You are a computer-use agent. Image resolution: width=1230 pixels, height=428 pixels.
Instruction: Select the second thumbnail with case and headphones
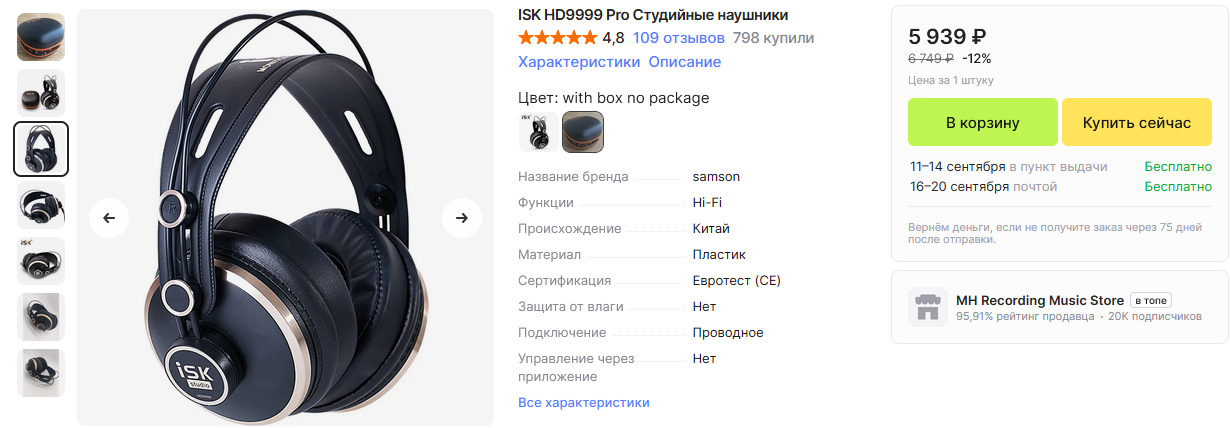[41, 93]
